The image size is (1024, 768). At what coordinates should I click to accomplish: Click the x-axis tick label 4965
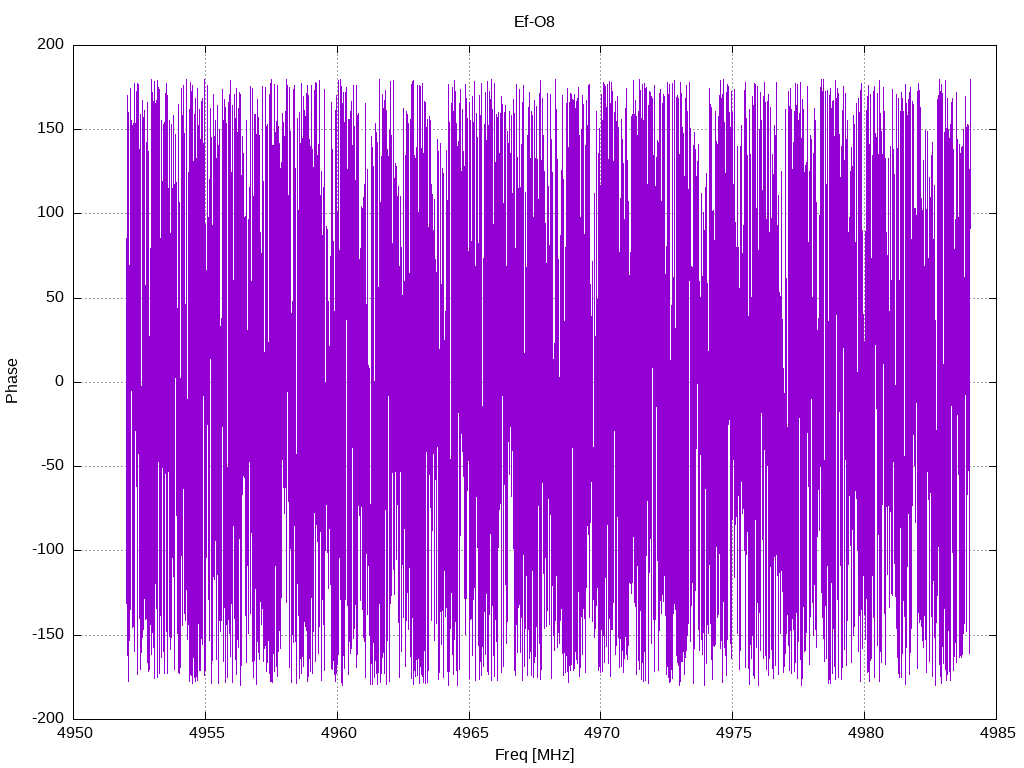point(470,733)
